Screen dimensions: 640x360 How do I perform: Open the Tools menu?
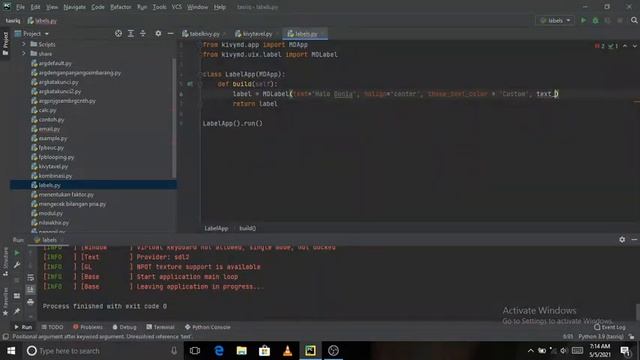tap(160, 7)
